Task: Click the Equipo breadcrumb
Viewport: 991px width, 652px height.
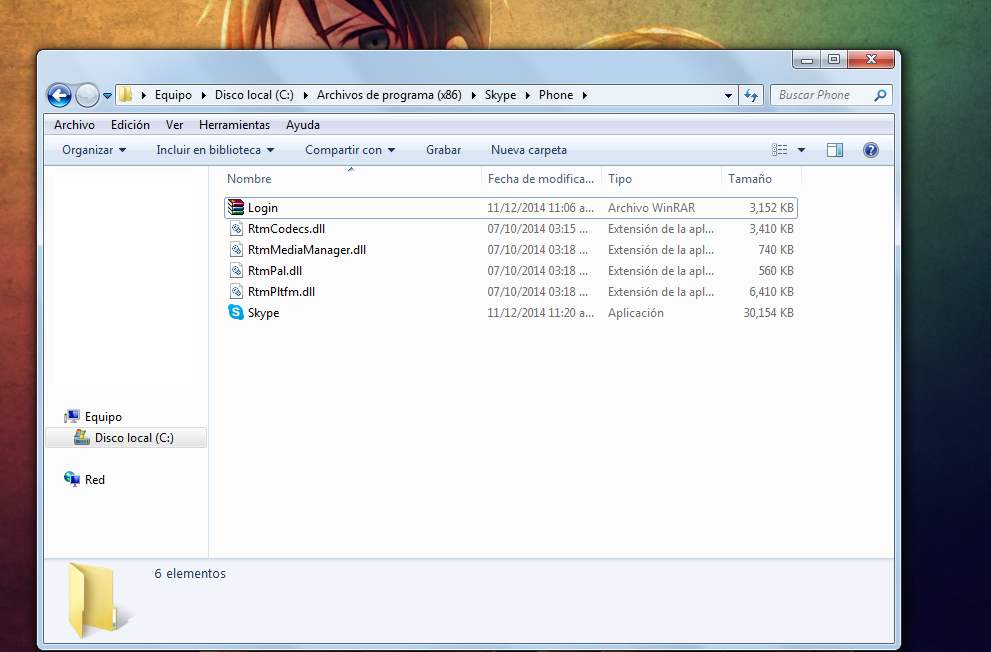Action: click(173, 95)
